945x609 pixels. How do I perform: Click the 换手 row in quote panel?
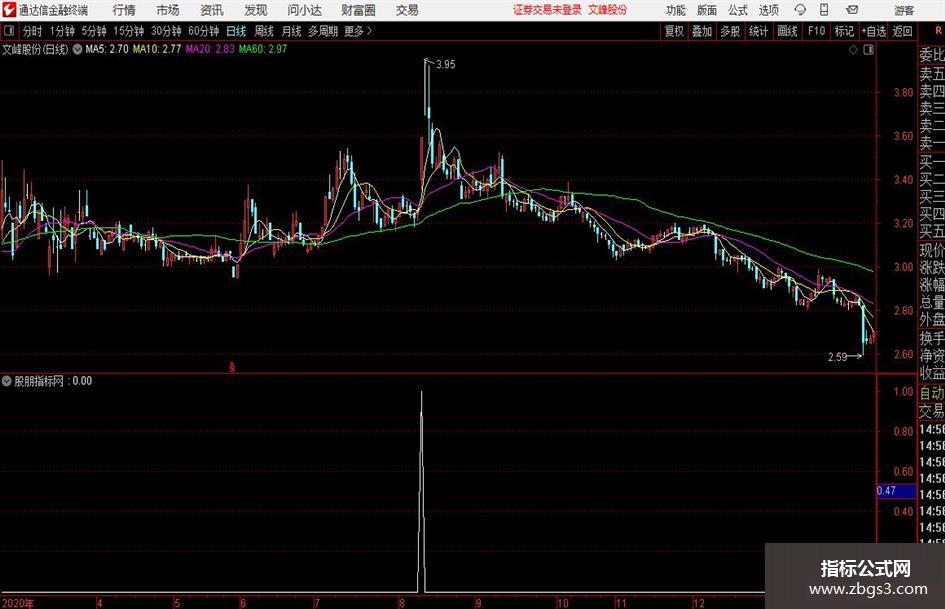click(931, 338)
